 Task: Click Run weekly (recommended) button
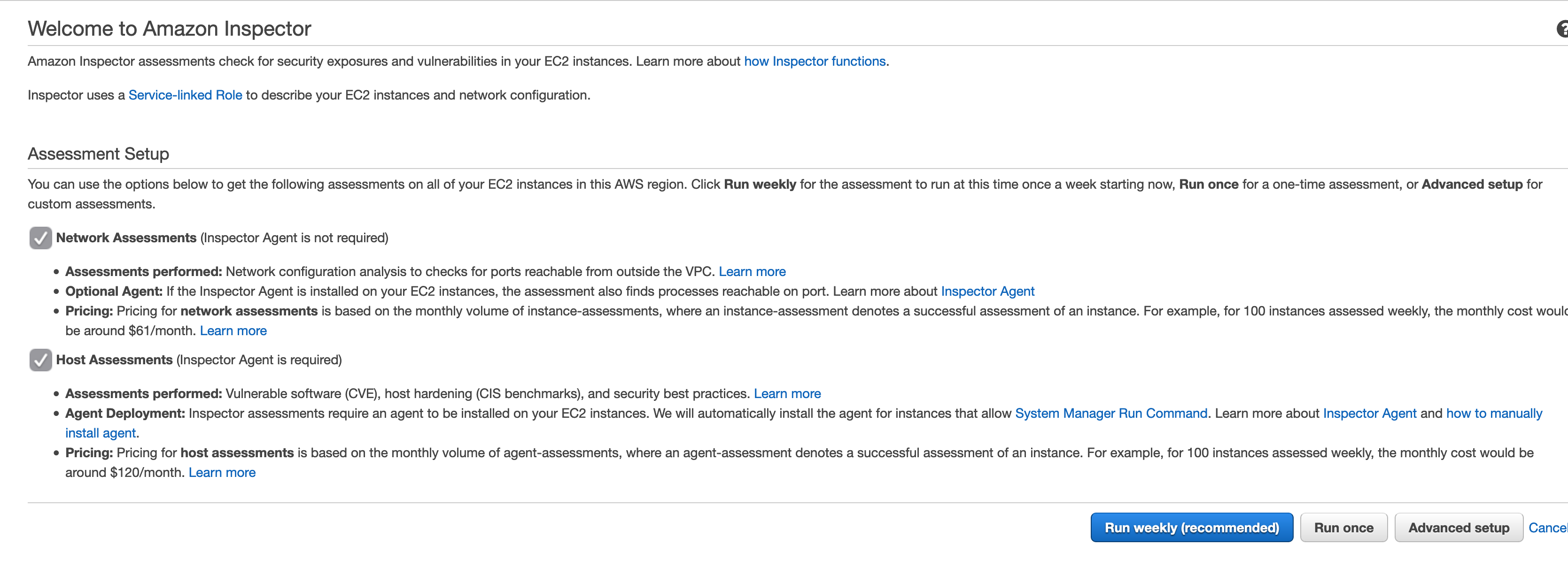(x=1191, y=527)
